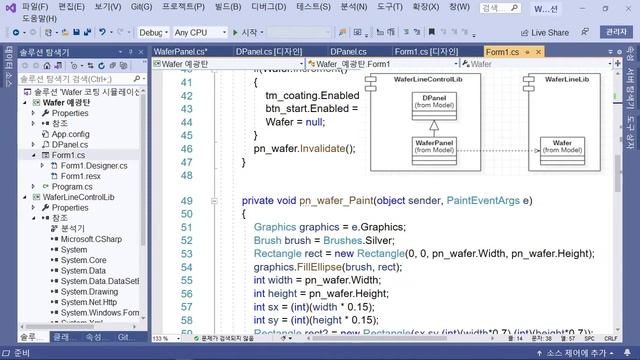Click the Live Share icon button
640x360 pixels.
(544, 33)
